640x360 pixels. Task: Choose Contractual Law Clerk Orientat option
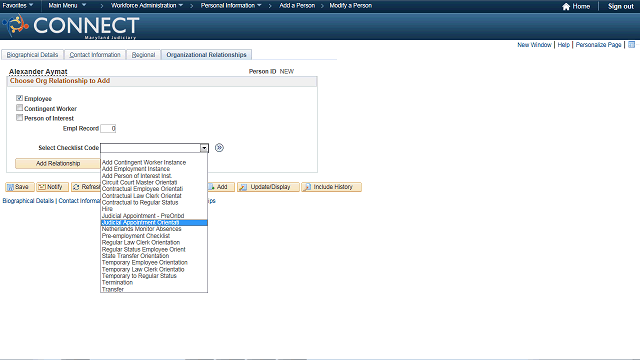pos(154,196)
